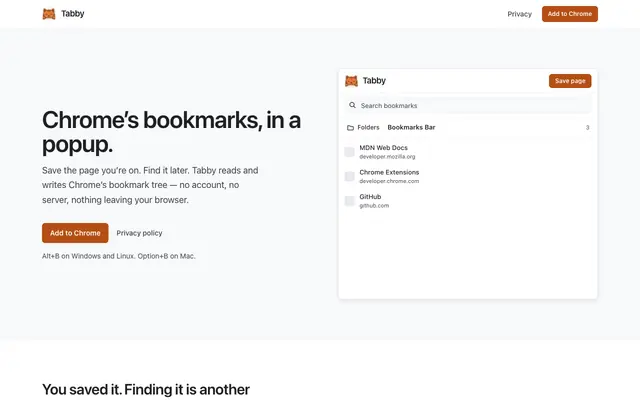
Task: Click the Add to Chrome button below the headline
Action: [x=75, y=233]
